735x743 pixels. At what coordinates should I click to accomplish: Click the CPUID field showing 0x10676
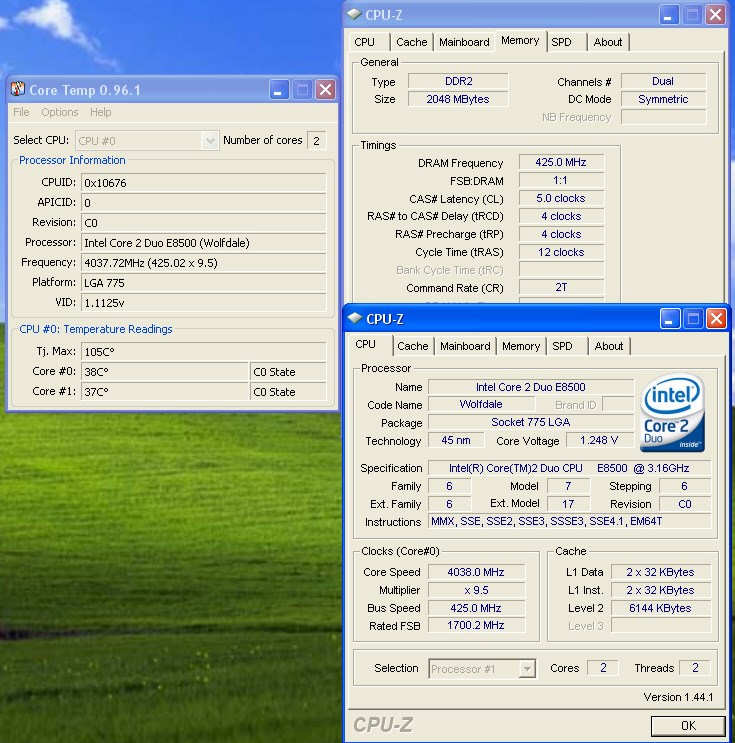point(204,183)
